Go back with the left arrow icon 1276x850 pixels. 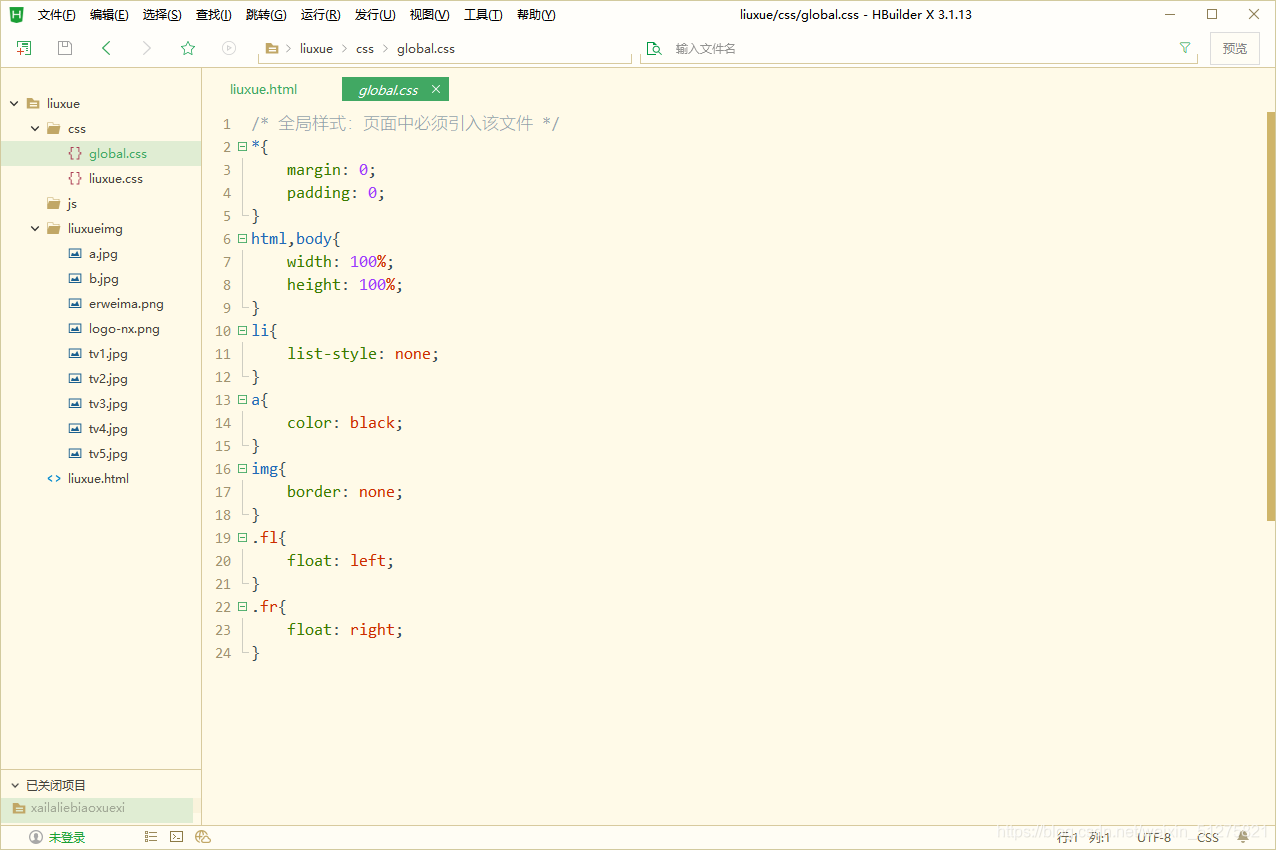106,48
